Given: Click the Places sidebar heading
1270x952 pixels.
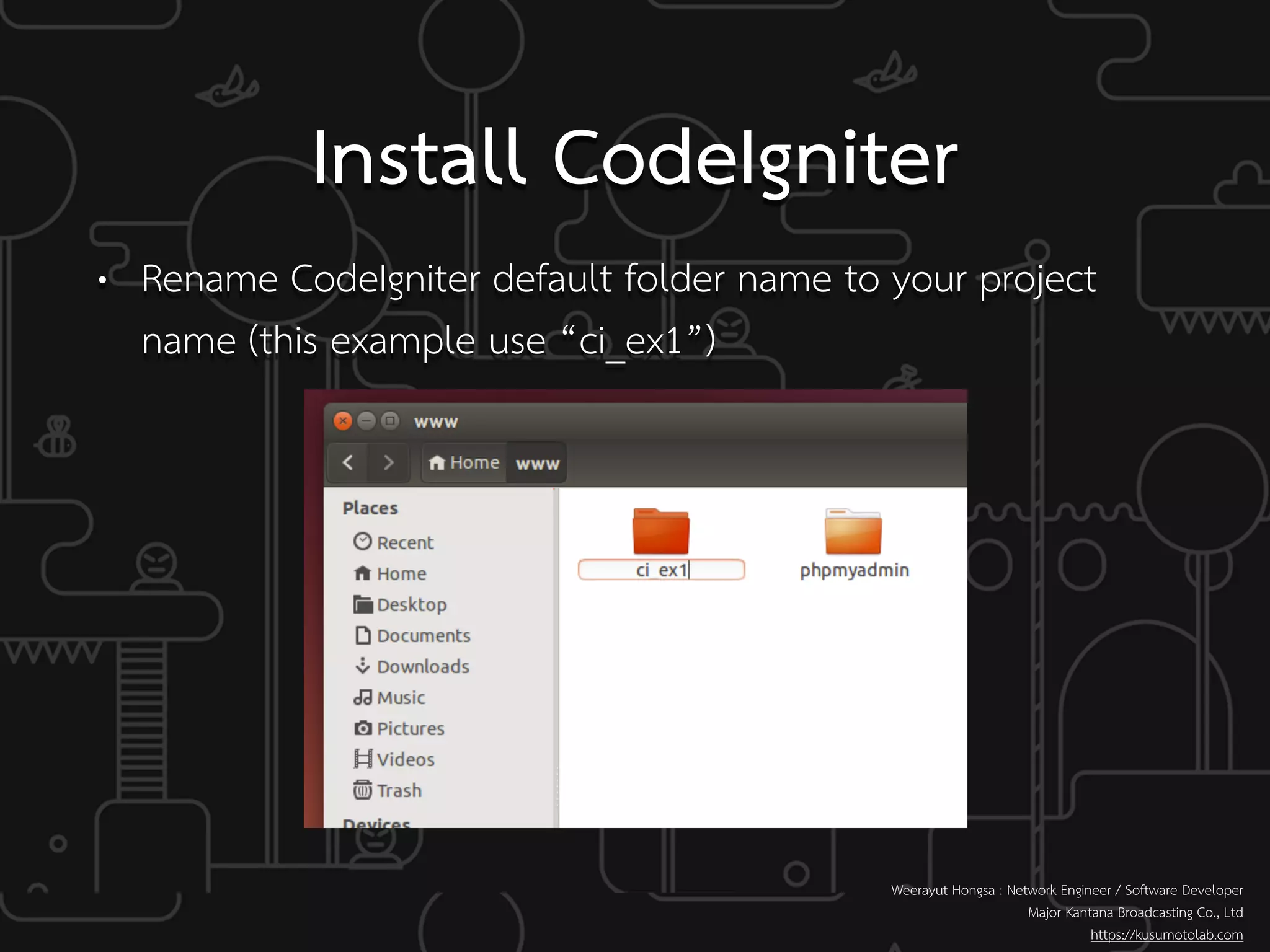Looking at the screenshot, I should (370, 508).
